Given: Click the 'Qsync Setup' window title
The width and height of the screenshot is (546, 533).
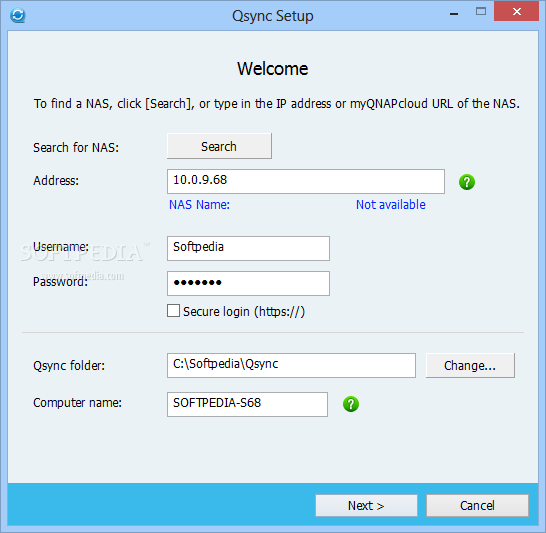Looking at the screenshot, I should pyautogui.click(x=273, y=16).
